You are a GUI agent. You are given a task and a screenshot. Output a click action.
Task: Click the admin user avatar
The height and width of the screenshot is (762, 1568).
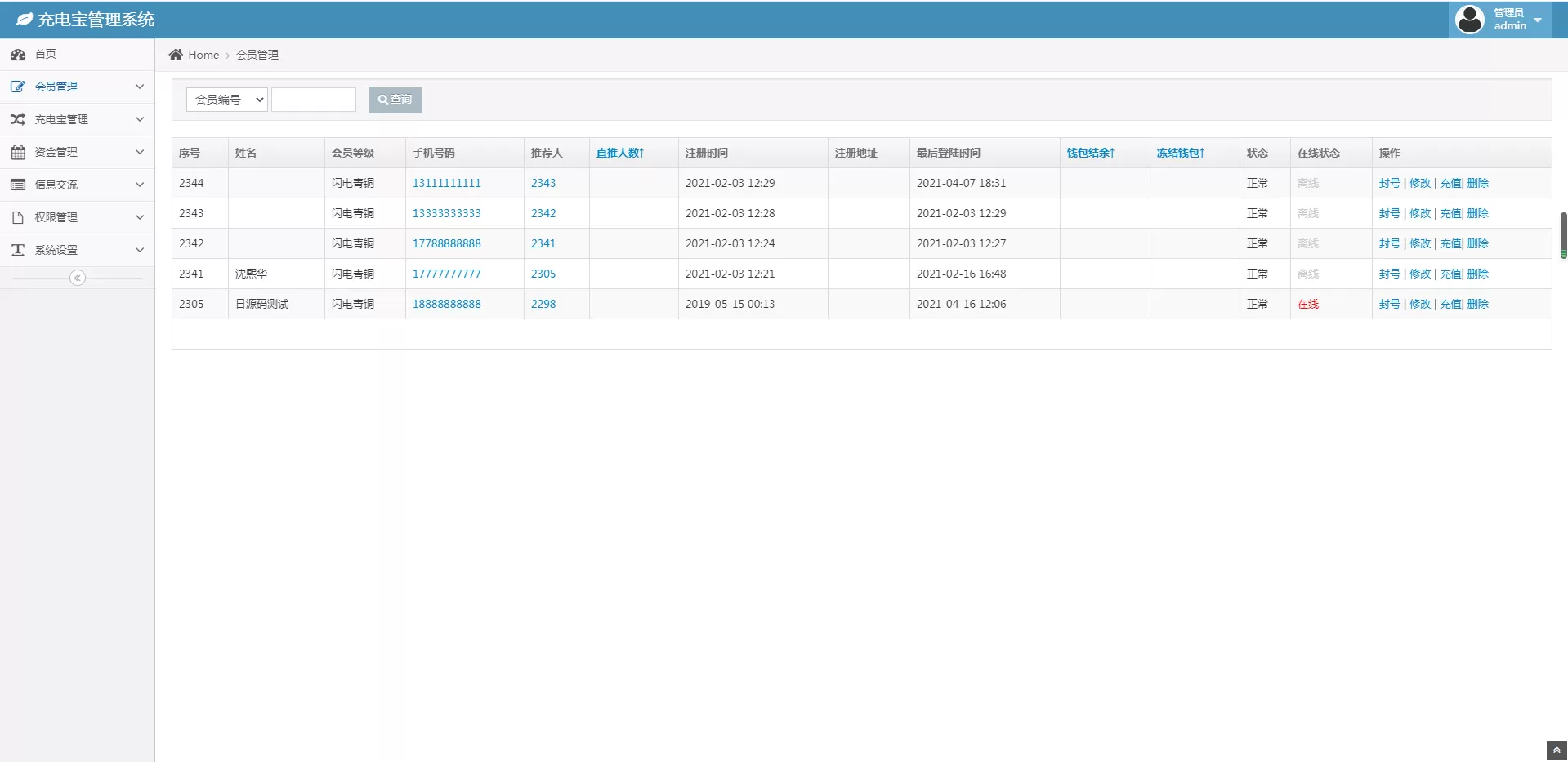click(x=1469, y=20)
